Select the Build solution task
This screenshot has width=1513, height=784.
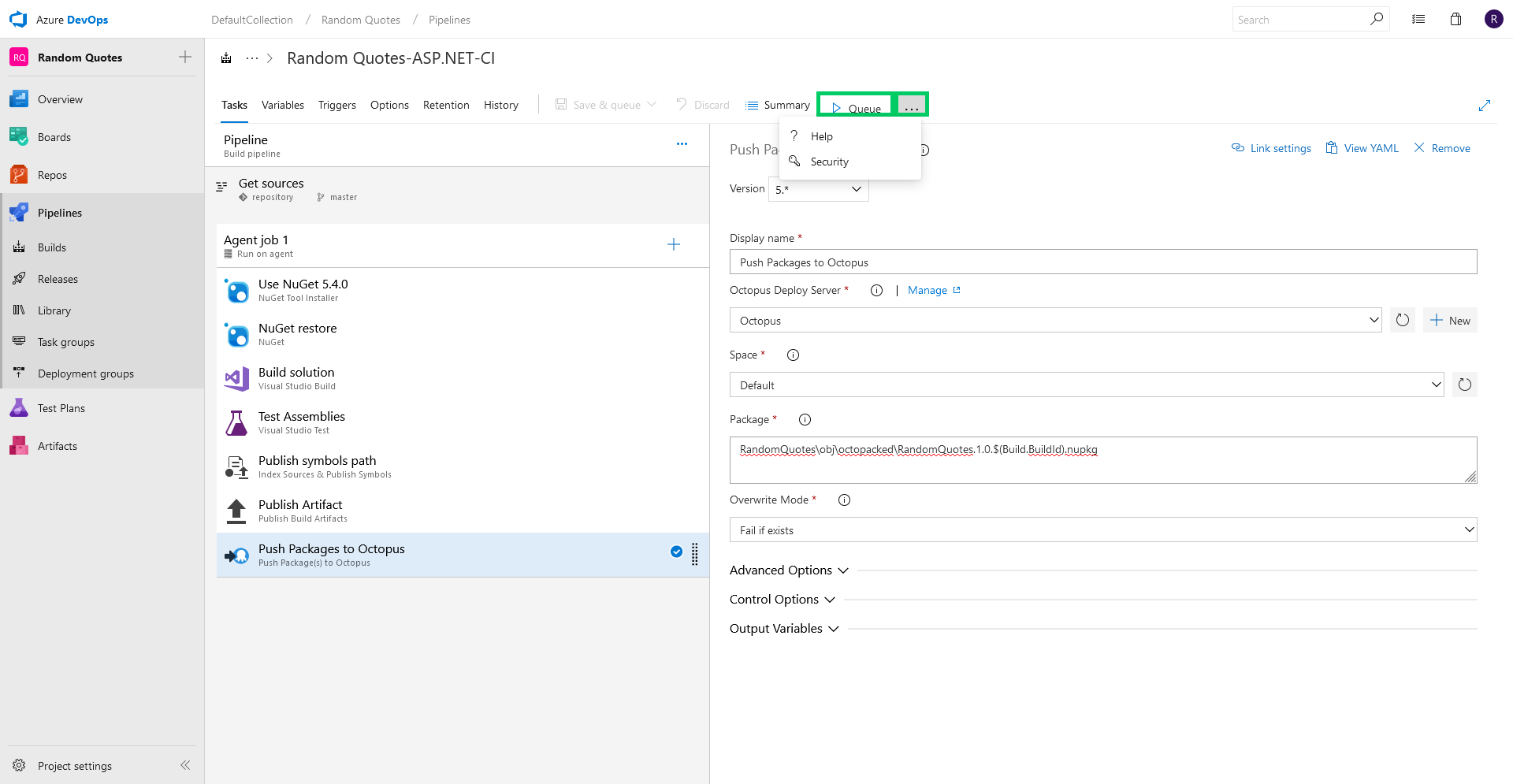click(x=463, y=378)
